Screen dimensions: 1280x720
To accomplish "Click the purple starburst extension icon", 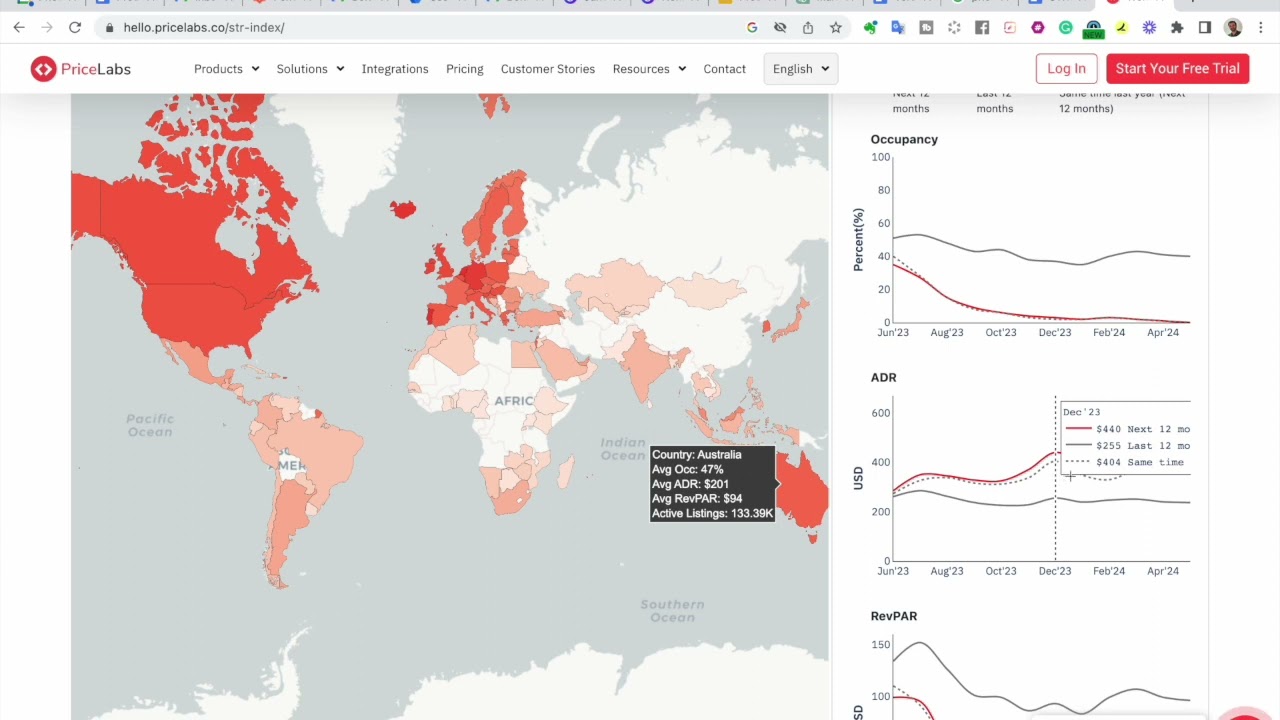I will pyautogui.click(x=1150, y=27).
